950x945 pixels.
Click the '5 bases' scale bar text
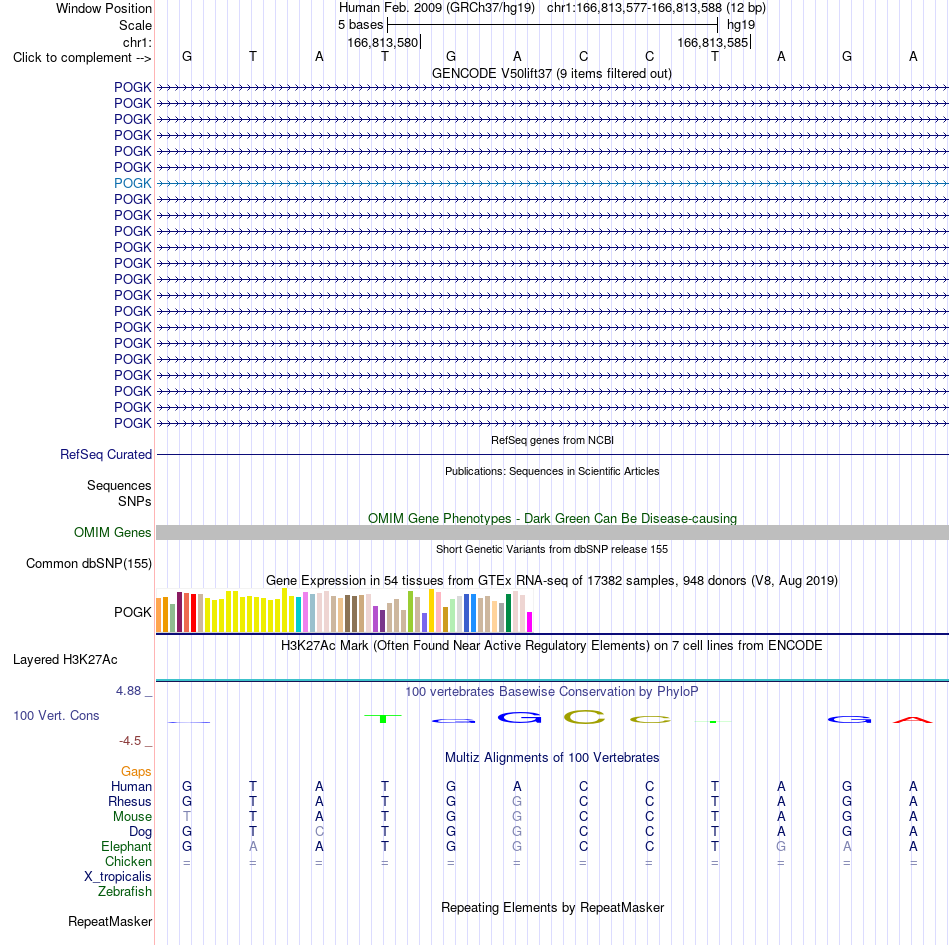coord(360,25)
